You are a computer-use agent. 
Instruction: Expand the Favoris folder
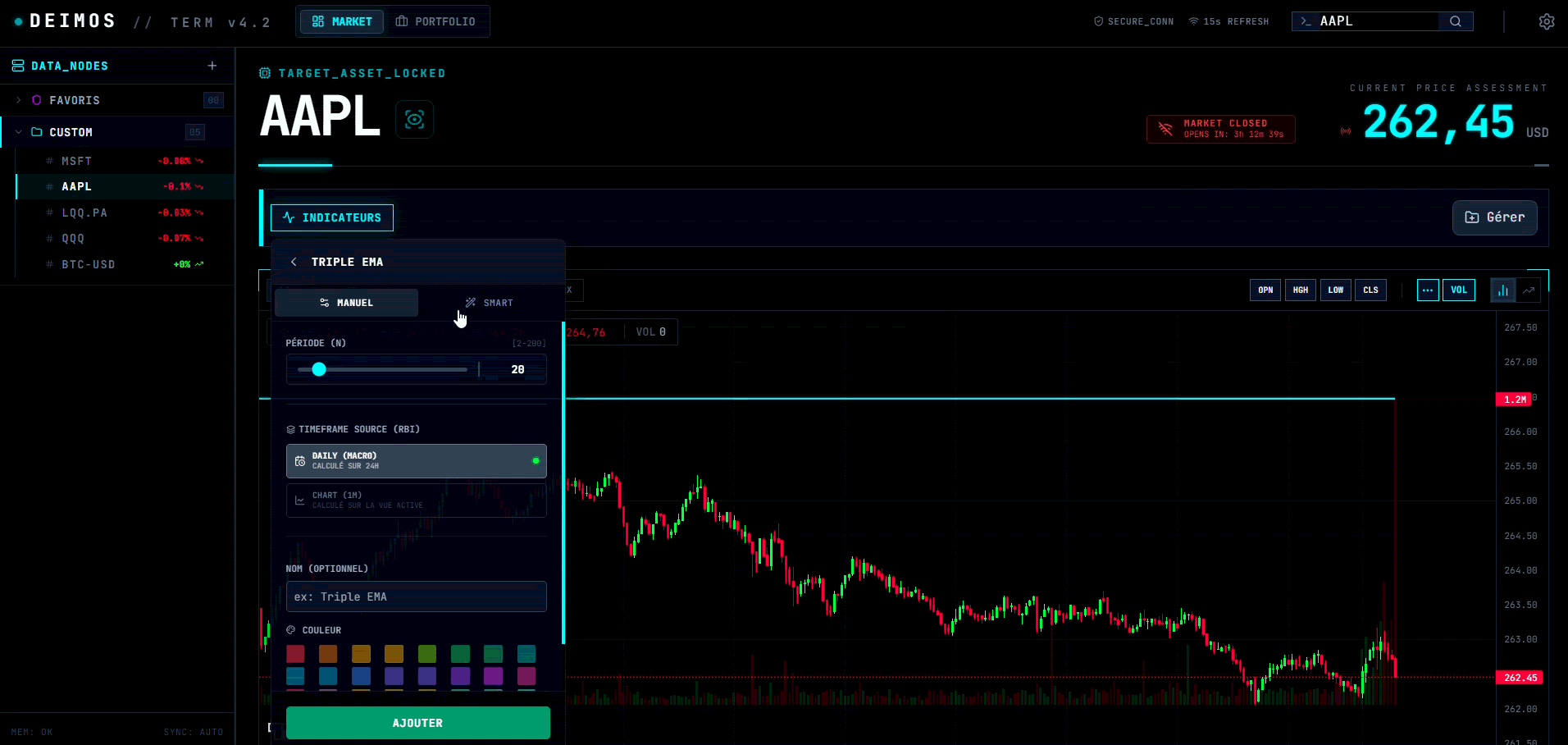19,100
